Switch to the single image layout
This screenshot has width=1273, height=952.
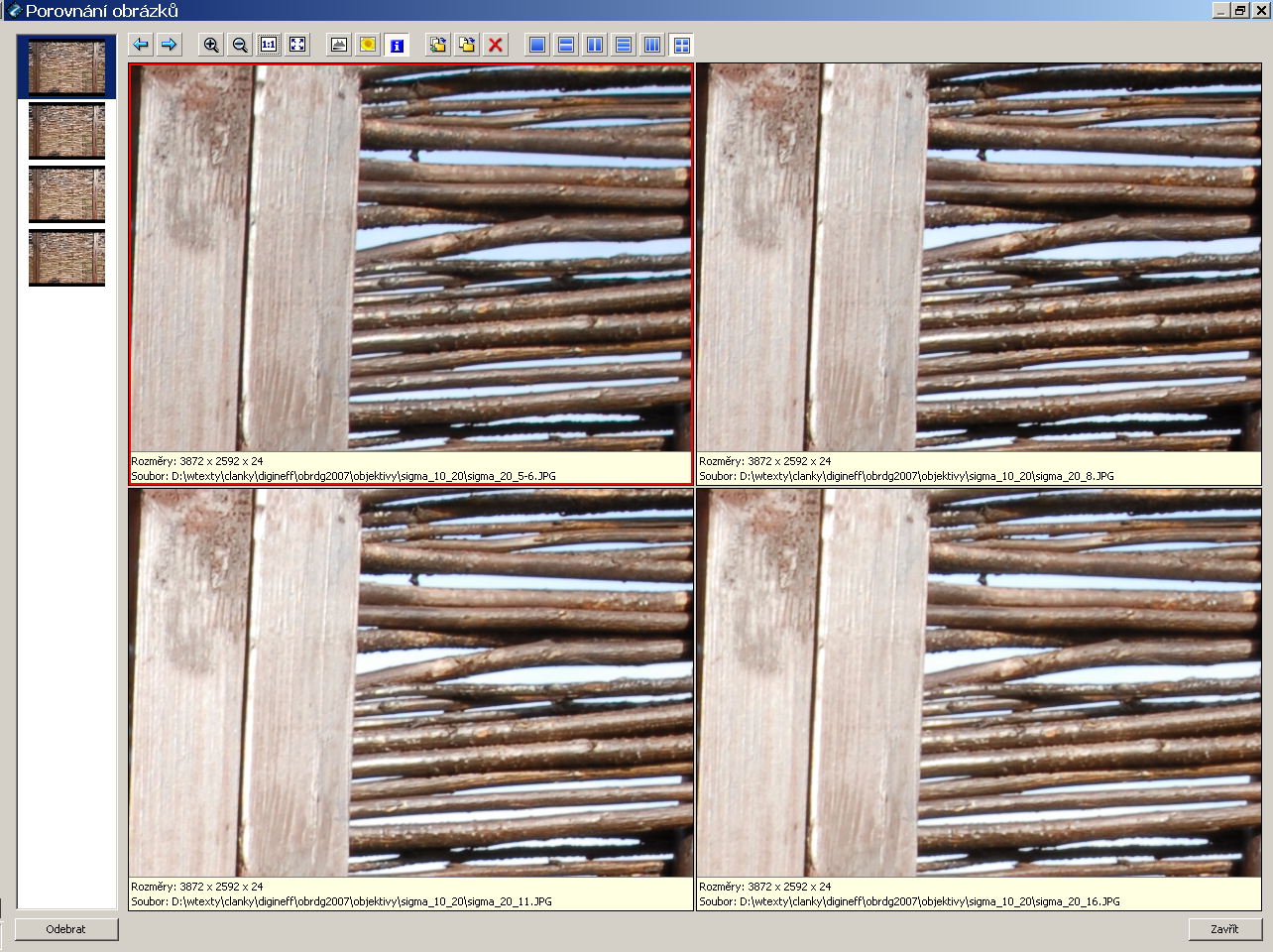tap(537, 45)
